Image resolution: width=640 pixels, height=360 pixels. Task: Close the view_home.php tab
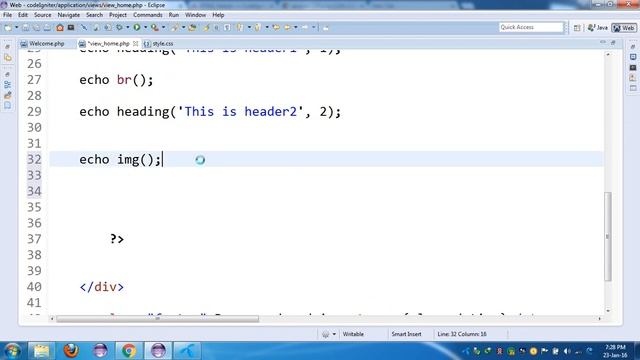[136, 43]
